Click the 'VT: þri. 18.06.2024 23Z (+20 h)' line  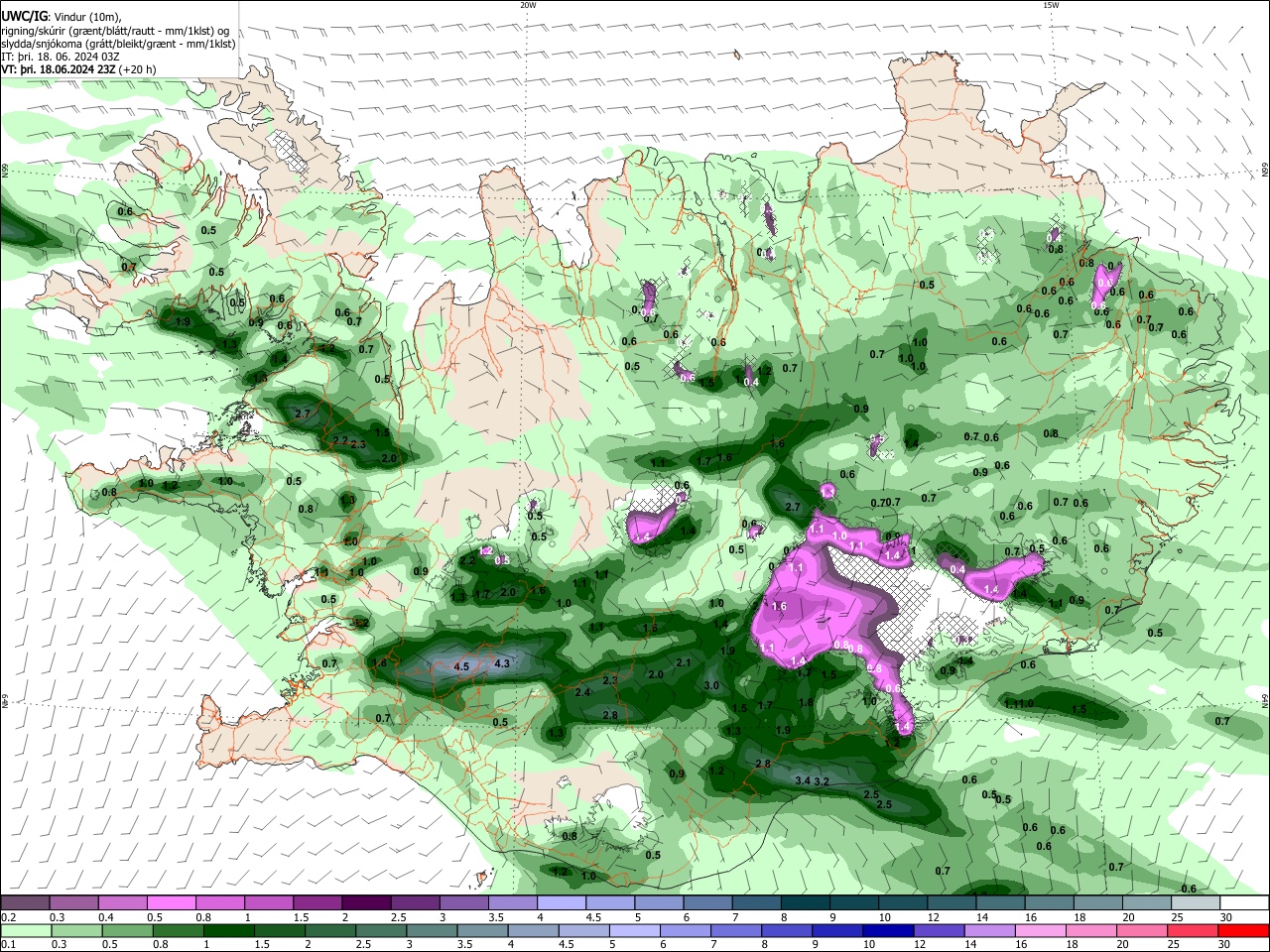(x=78, y=69)
